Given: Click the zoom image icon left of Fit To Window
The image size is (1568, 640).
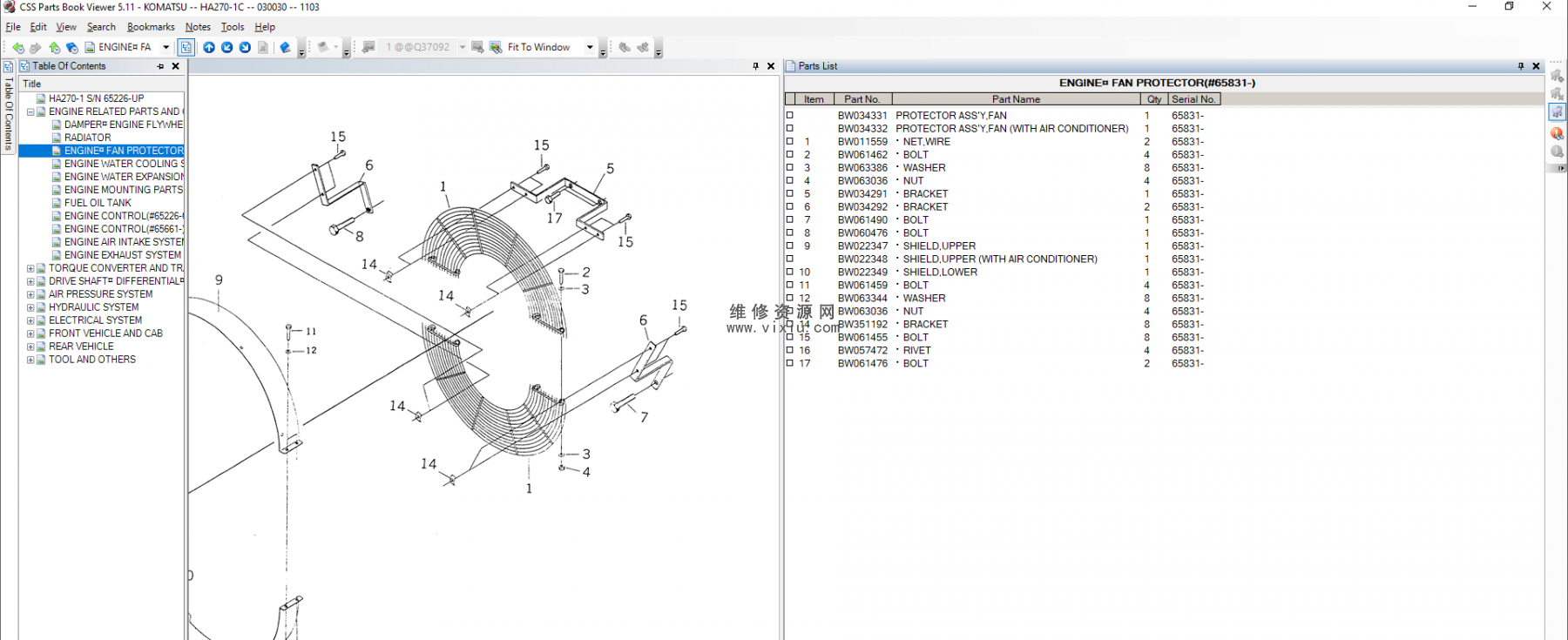Looking at the screenshot, I should (496, 47).
